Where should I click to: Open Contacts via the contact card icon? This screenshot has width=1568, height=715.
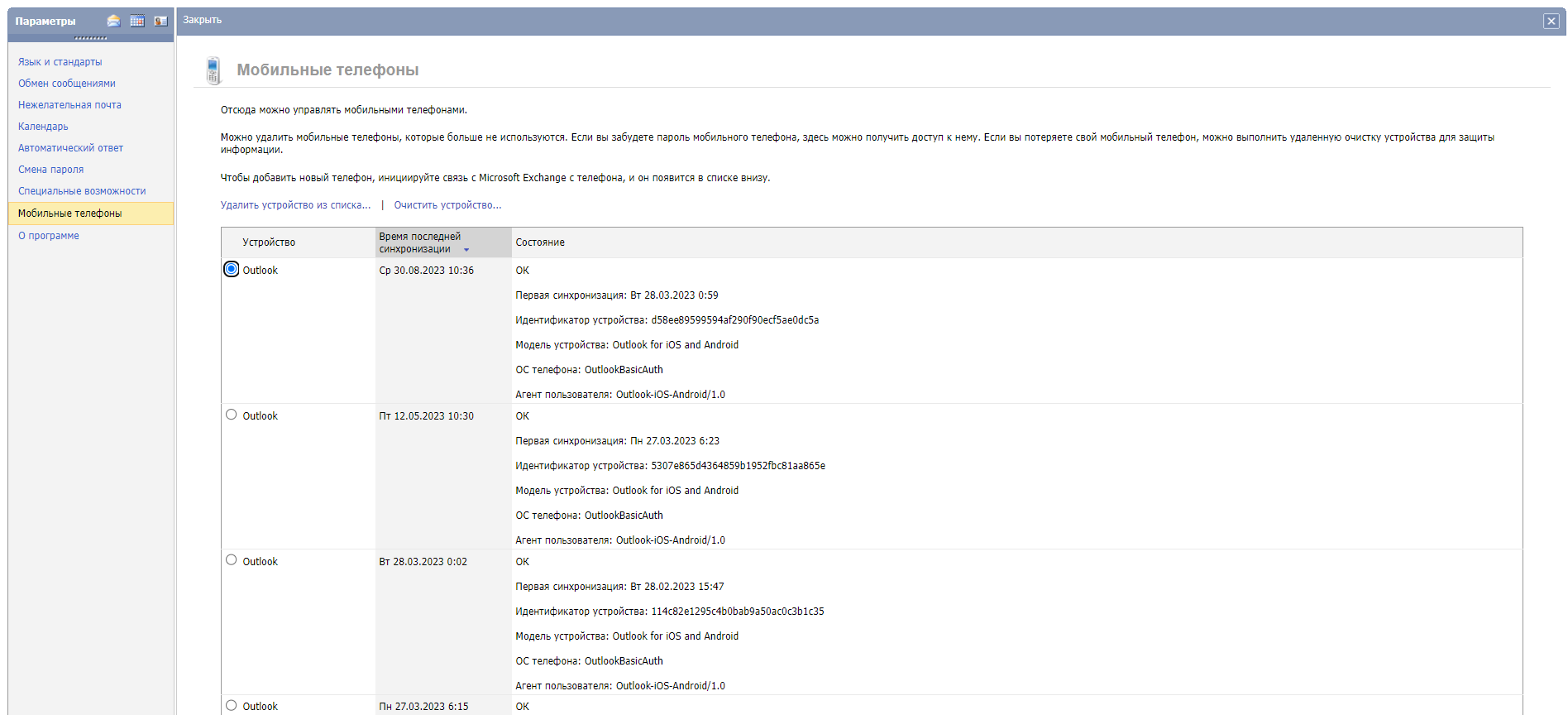coord(160,21)
